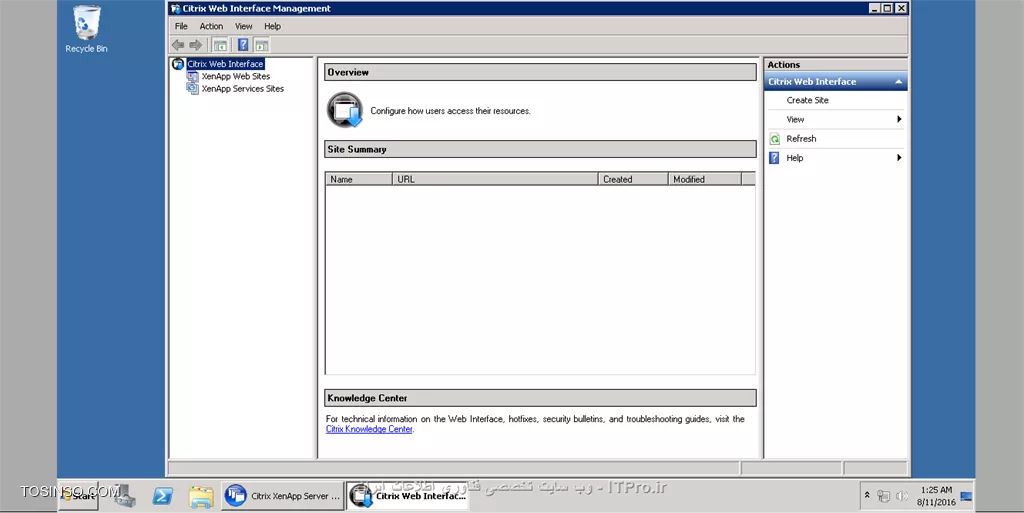Screen dimensions: 1024x513
Task: Sort by the Created column header
Action: (x=633, y=179)
